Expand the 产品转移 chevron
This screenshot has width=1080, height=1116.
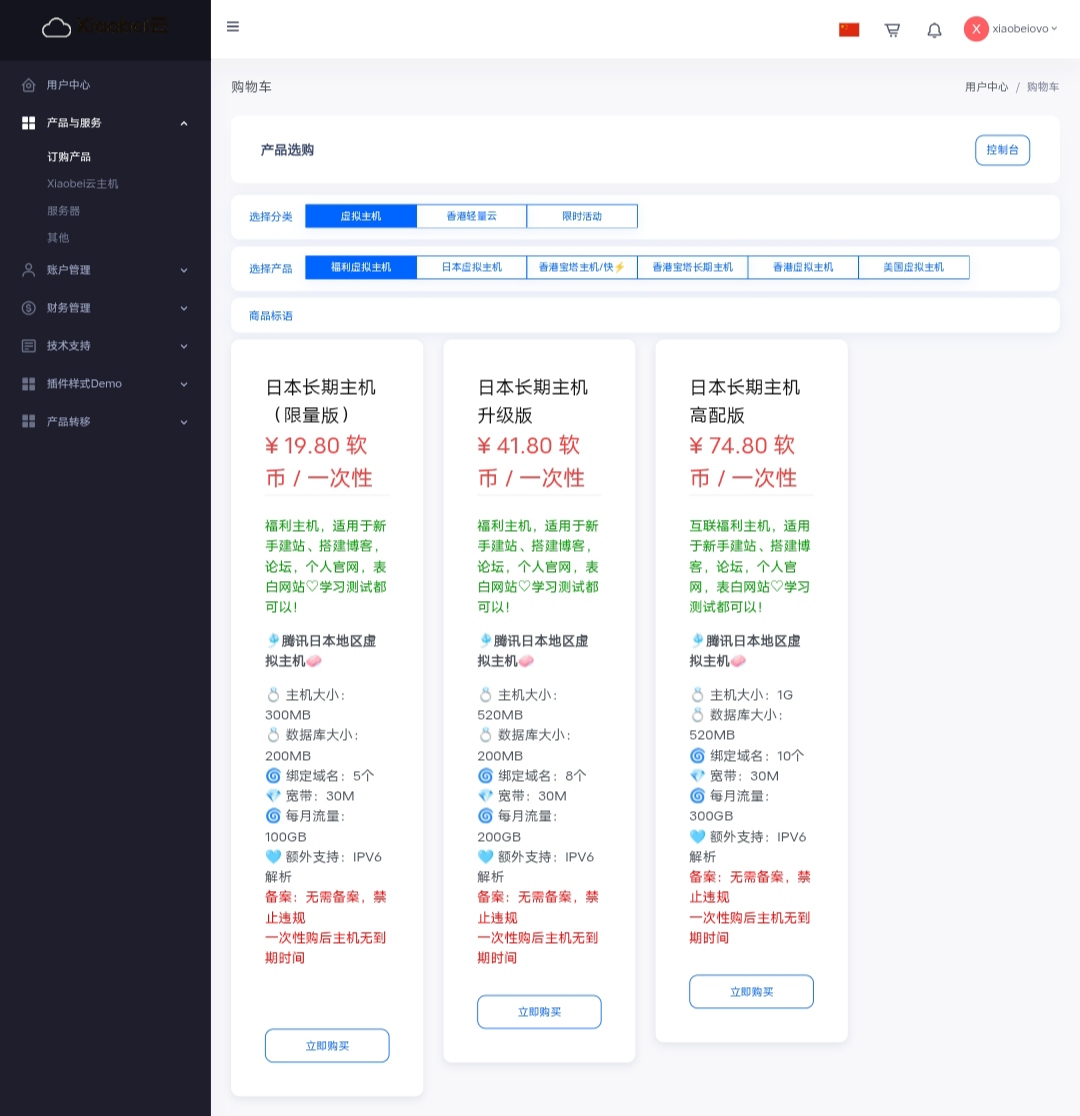[184, 422]
